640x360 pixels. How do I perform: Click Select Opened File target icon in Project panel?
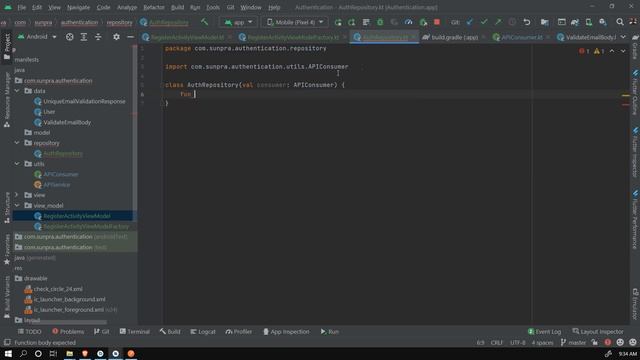coord(69,37)
